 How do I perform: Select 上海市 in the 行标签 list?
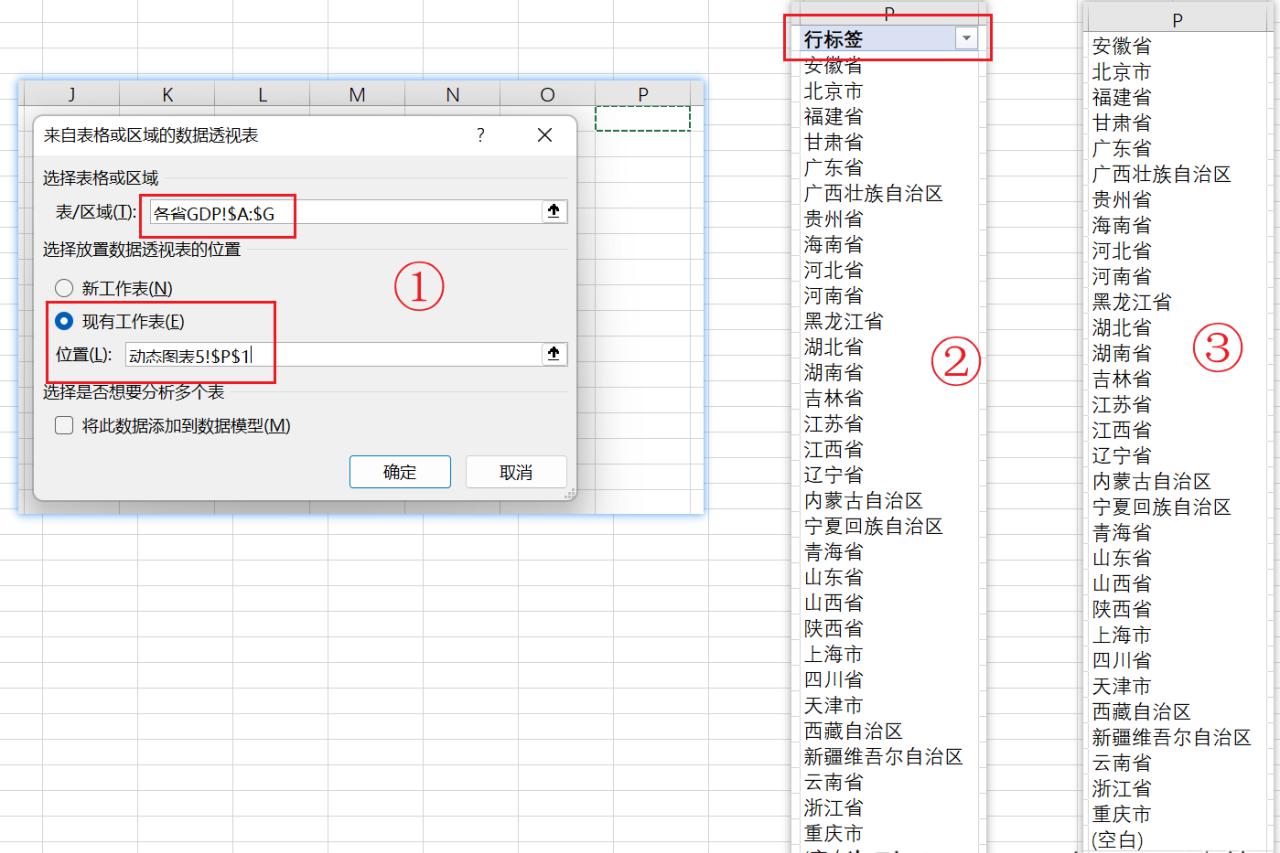tap(833, 654)
